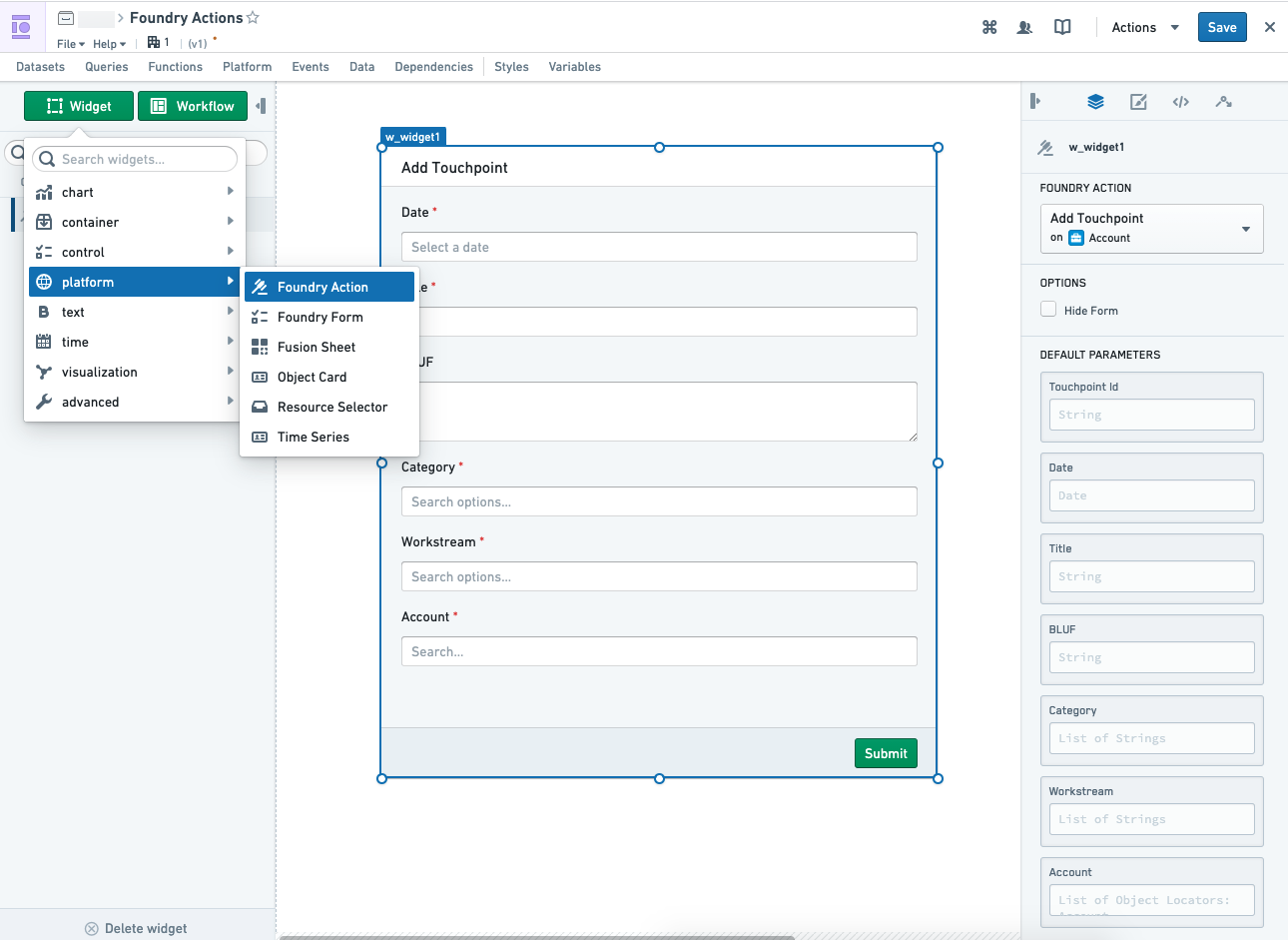Open the Help menu dropdown
Viewport: 1288px width, 940px height.
click(109, 44)
